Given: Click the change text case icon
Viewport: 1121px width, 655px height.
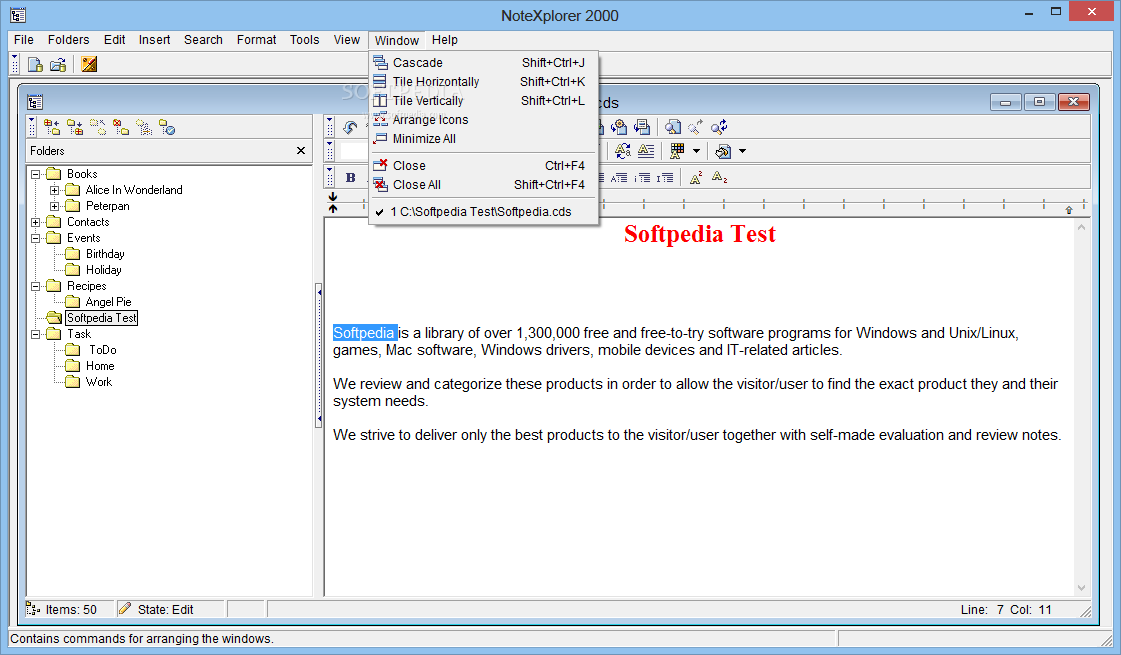Looking at the screenshot, I should click(623, 151).
